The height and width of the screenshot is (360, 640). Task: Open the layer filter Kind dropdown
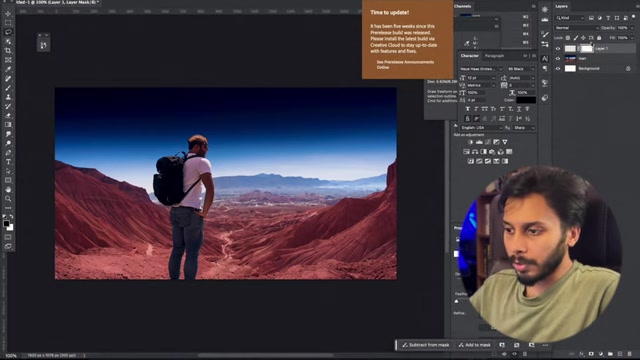point(570,18)
